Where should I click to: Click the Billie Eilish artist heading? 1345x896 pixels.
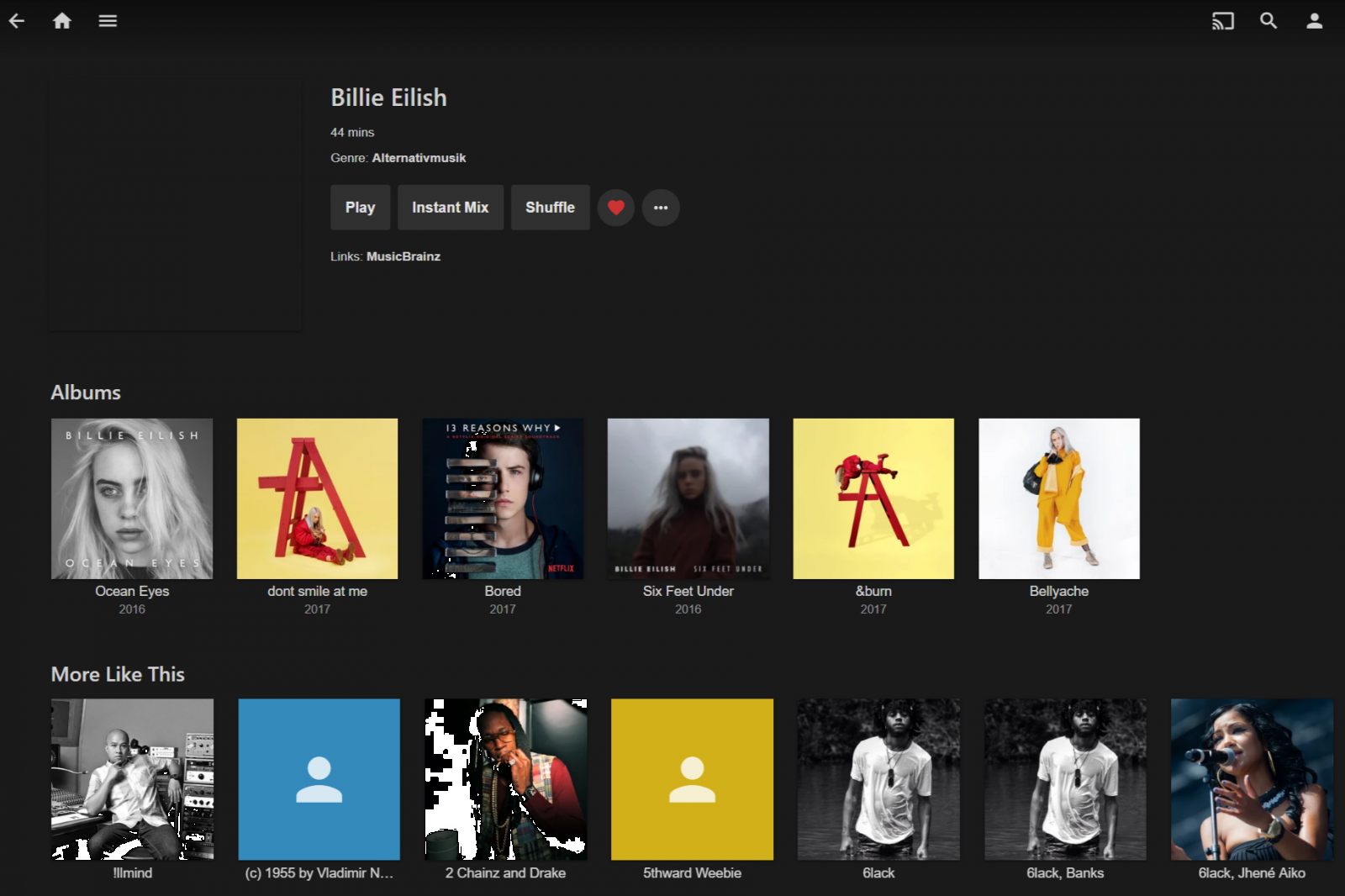coord(388,98)
